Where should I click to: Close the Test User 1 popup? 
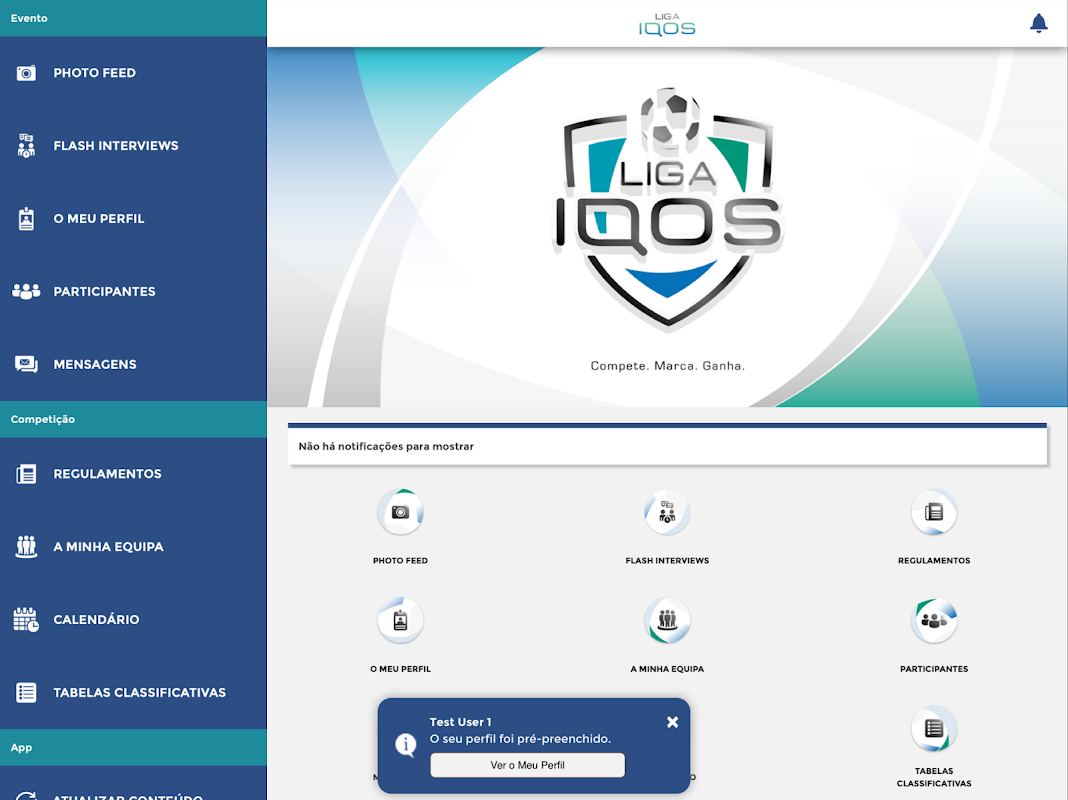click(x=672, y=722)
